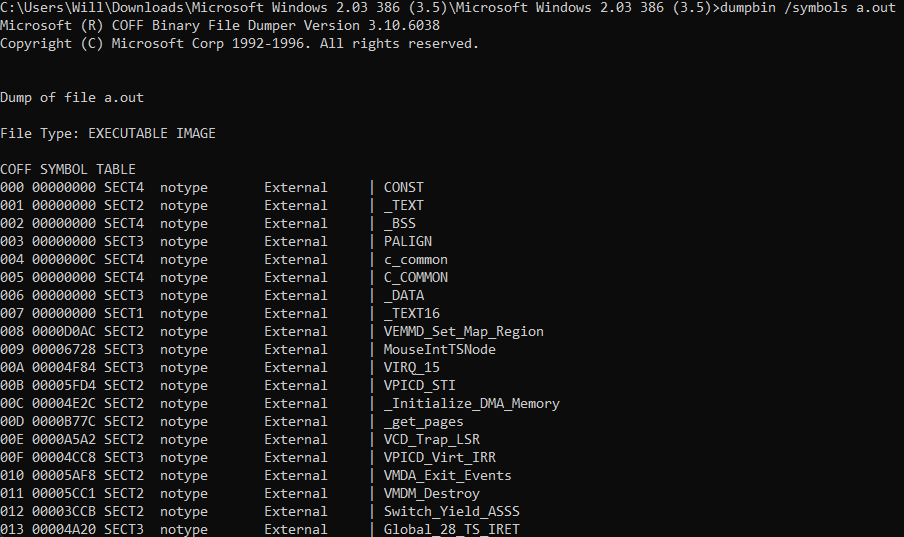Click the 'dumpbin /symbols a.out' command text
This screenshot has width=904, height=537.
point(807,8)
